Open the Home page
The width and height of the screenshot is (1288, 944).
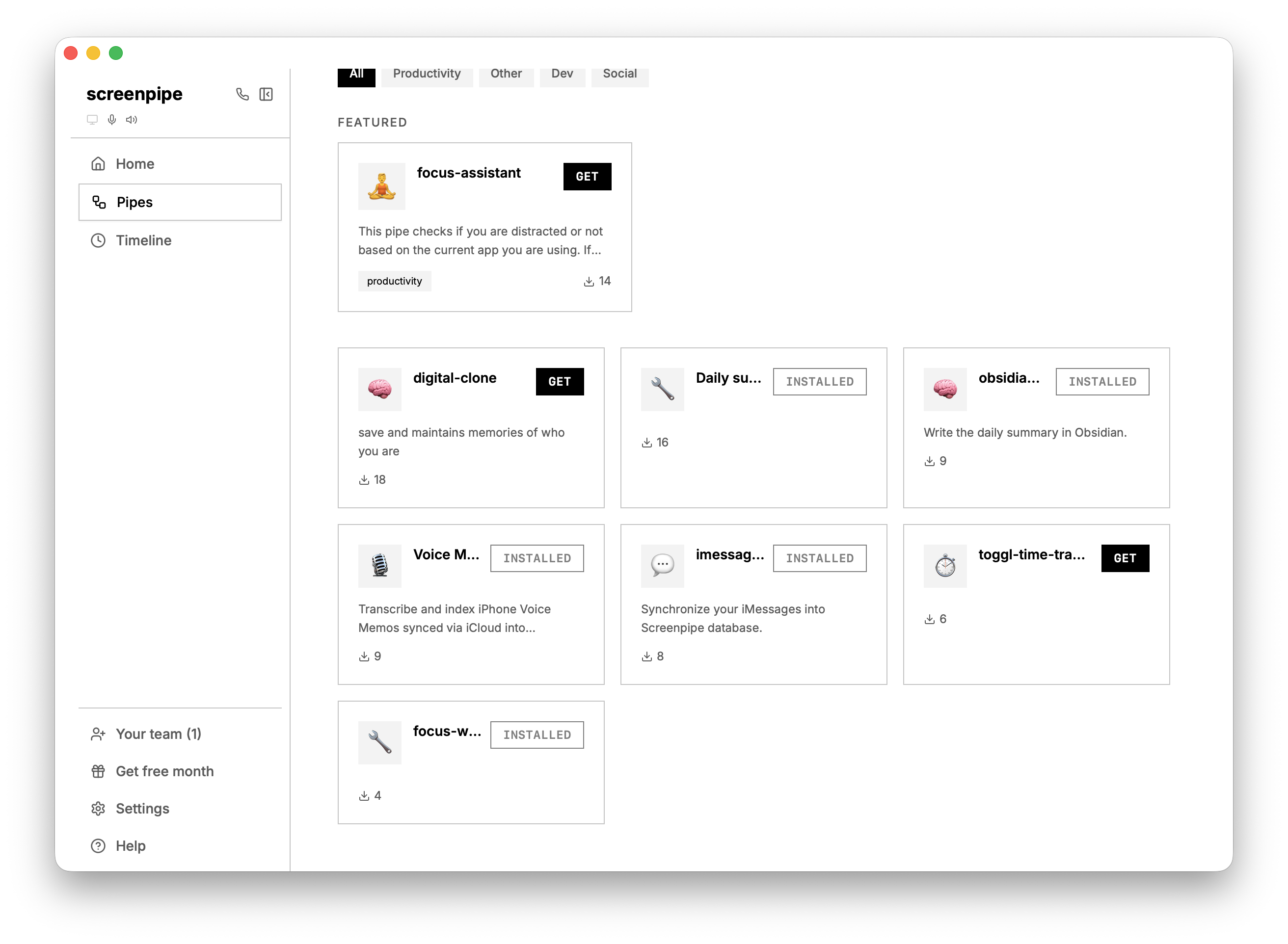pos(135,164)
